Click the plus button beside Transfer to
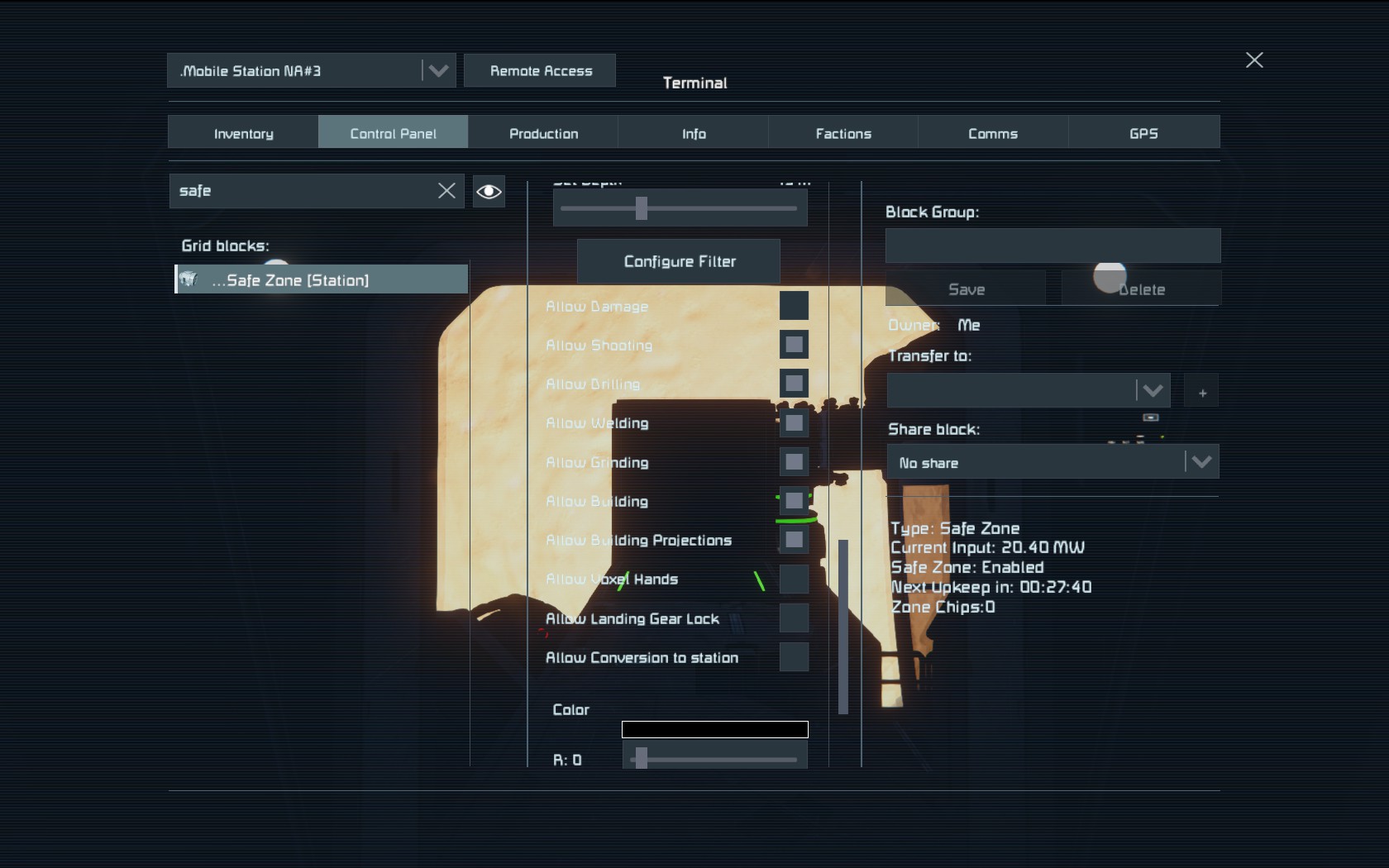1389x868 pixels. pos(1202,392)
